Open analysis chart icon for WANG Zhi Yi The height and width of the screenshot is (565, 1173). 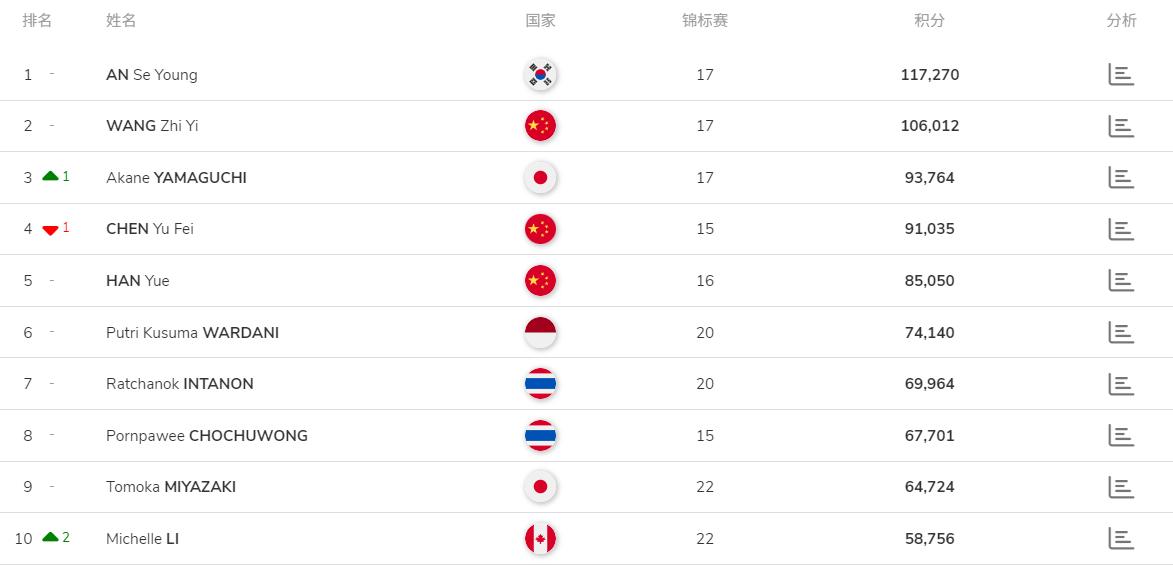[1121, 126]
